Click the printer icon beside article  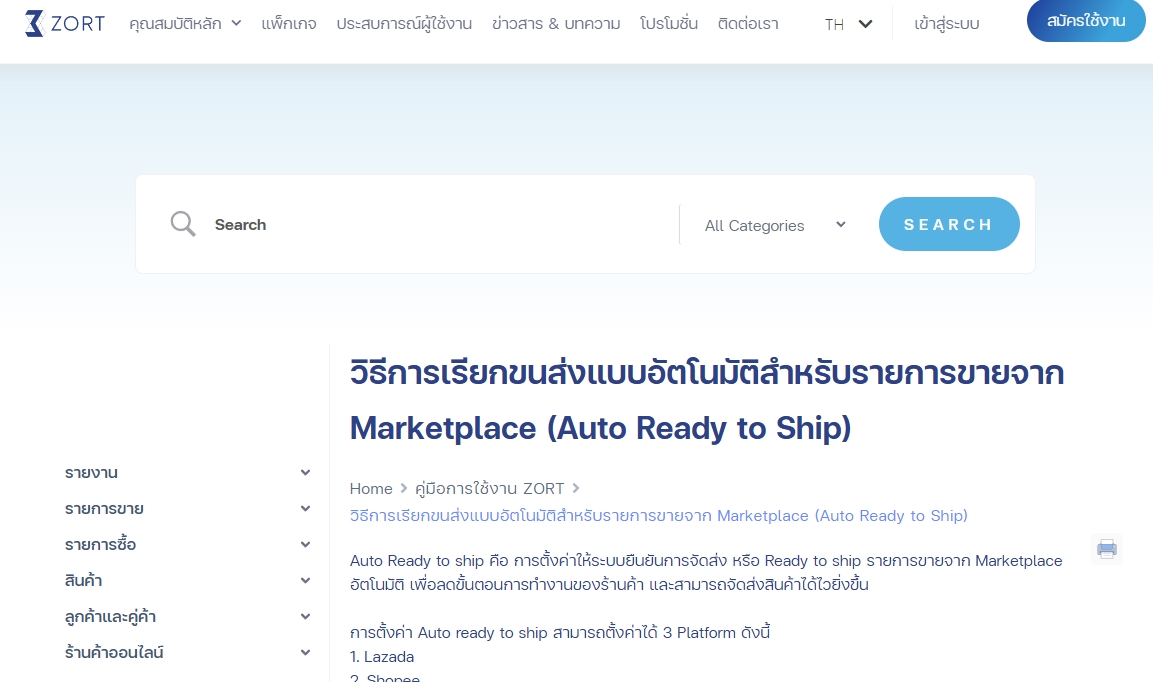[1106, 548]
